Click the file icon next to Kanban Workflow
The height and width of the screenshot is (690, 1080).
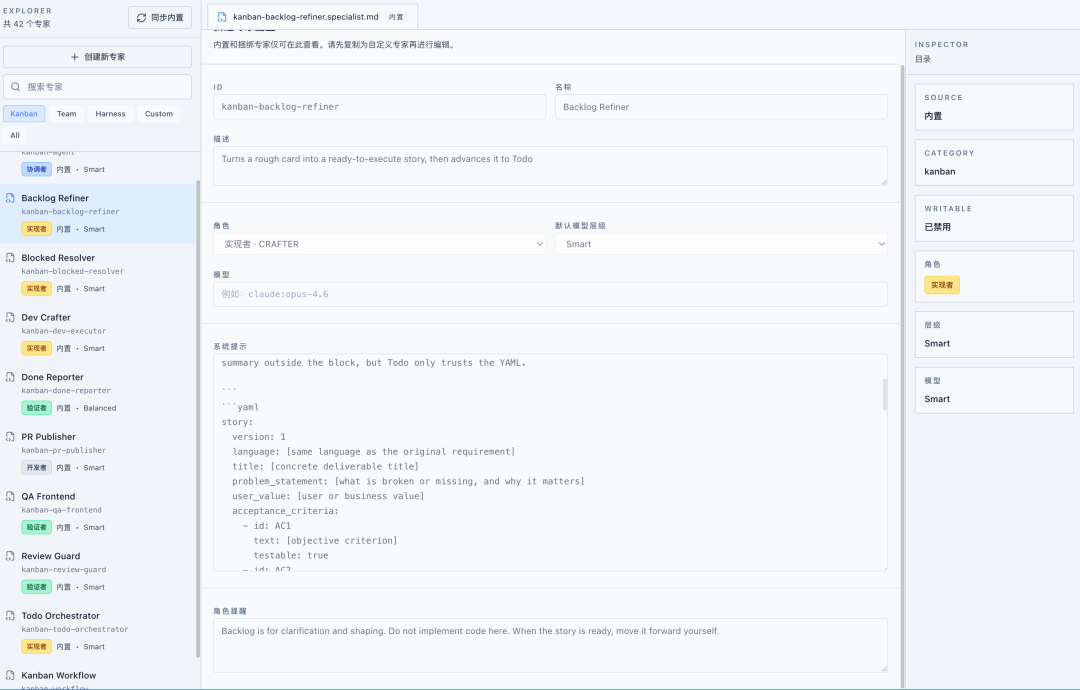tap(10, 676)
